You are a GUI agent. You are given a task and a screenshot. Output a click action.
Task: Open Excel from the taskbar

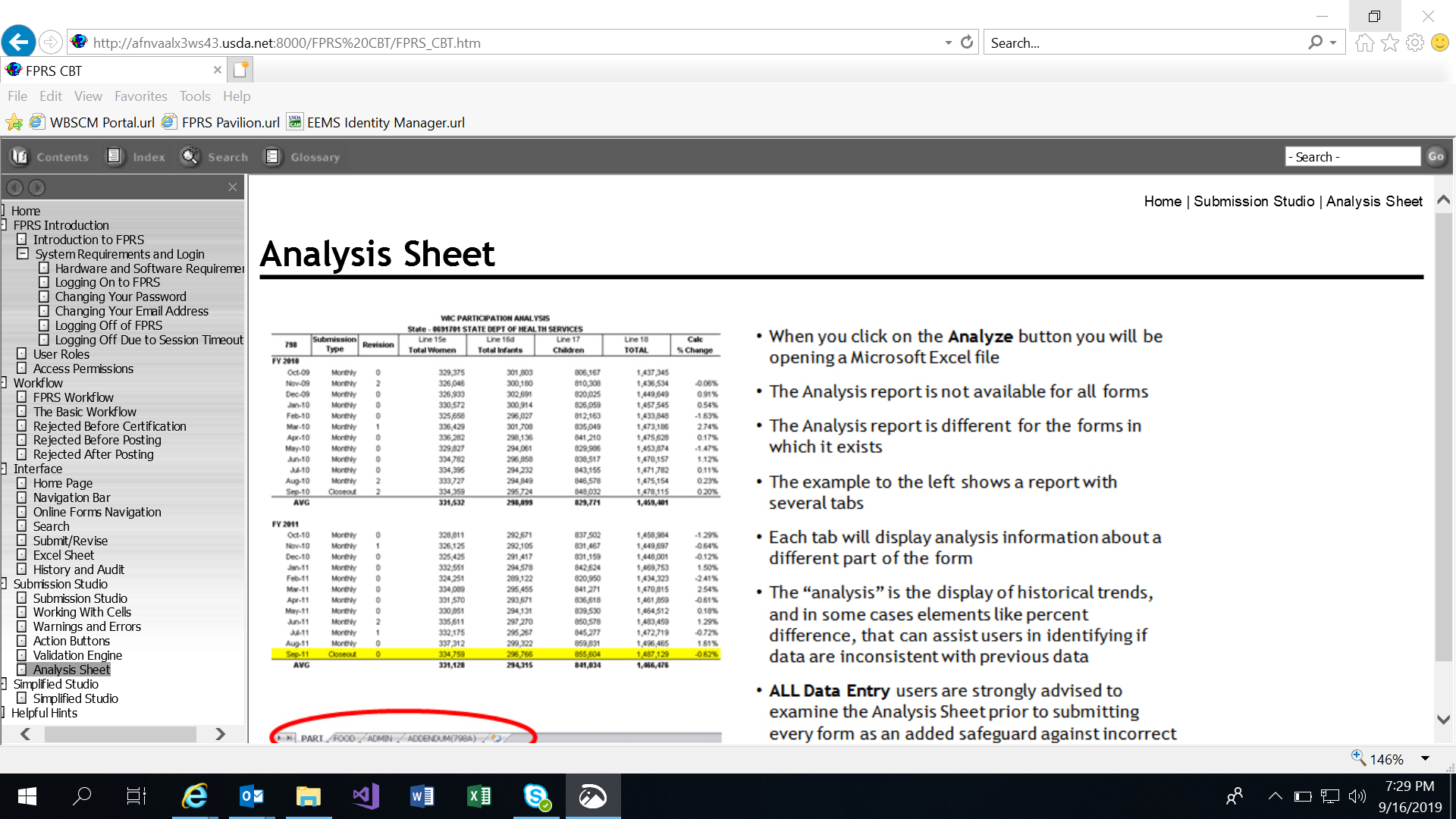[479, 796]
